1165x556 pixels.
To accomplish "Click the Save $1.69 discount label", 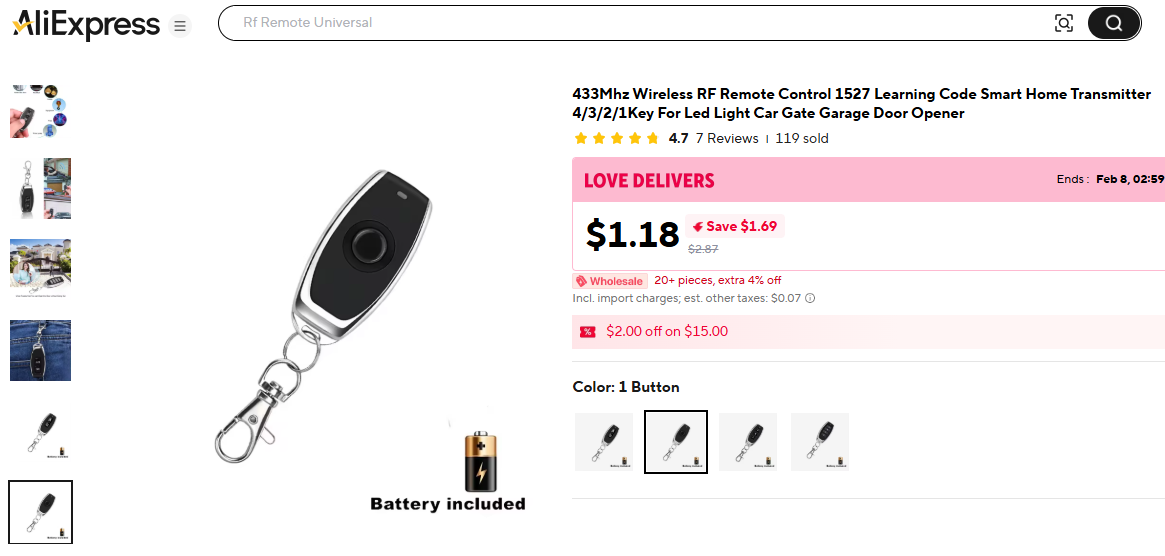I will coord(735,226).
